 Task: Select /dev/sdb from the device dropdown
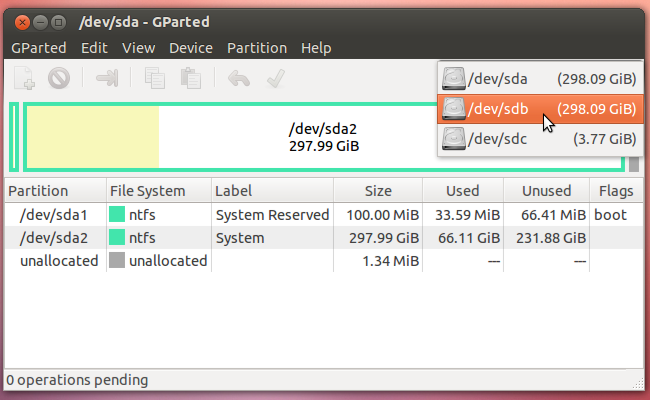[x=540, y=109]
